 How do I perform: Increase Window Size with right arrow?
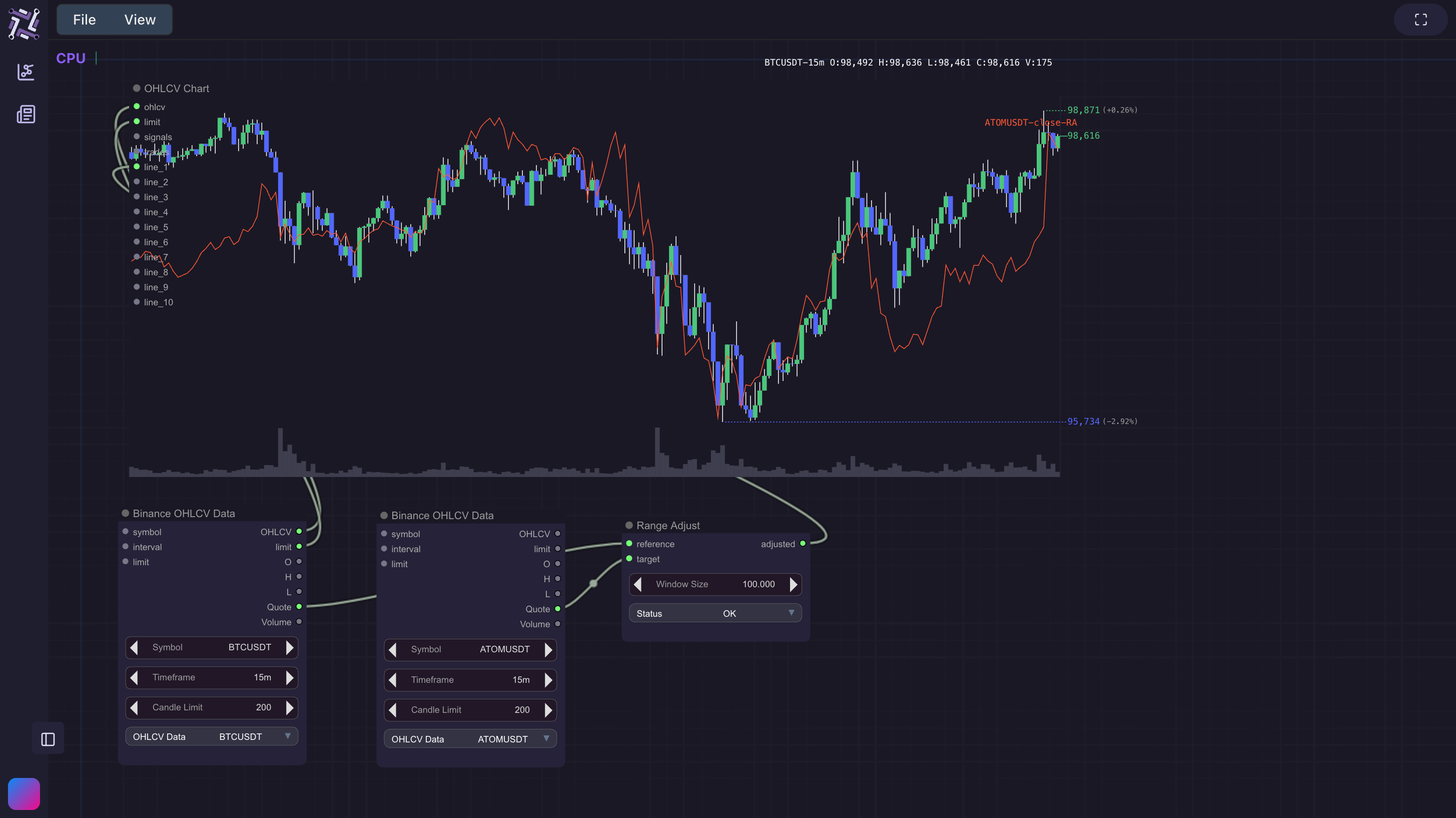(793, 584)
